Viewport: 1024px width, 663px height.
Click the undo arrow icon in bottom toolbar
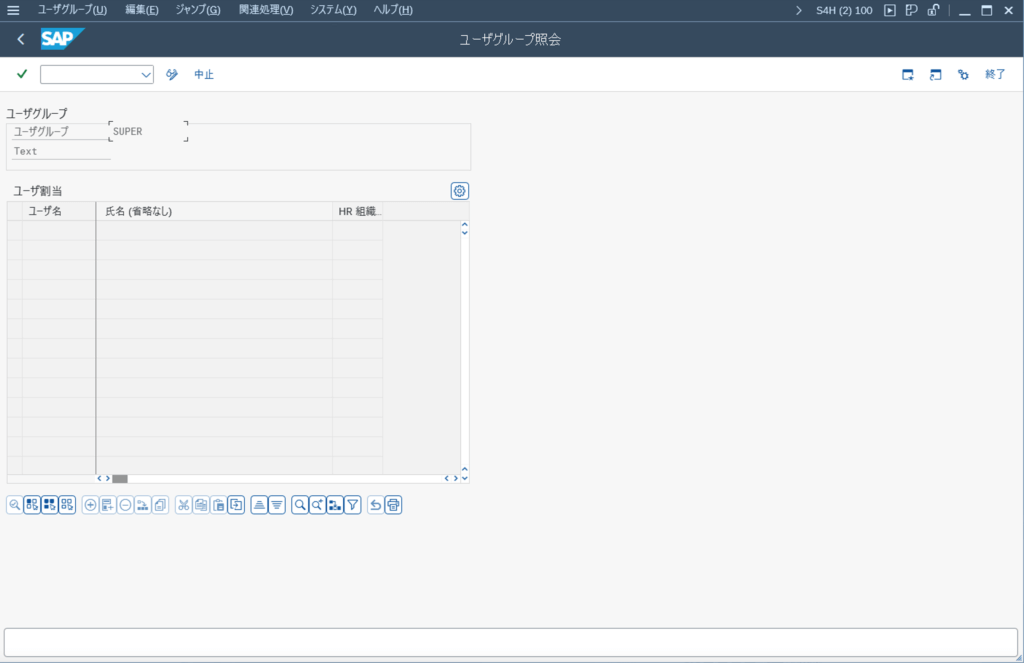376,505
